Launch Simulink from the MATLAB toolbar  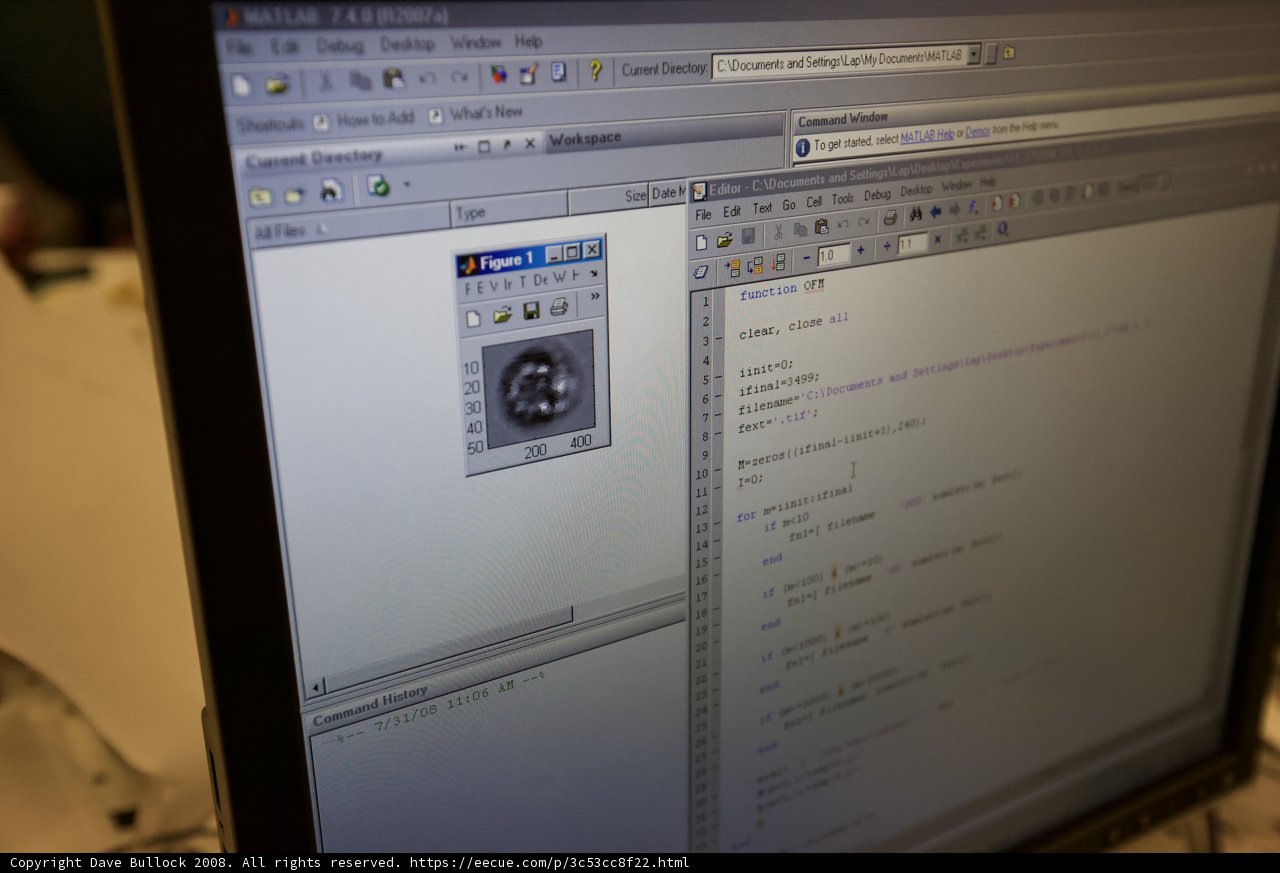(497, 74)
